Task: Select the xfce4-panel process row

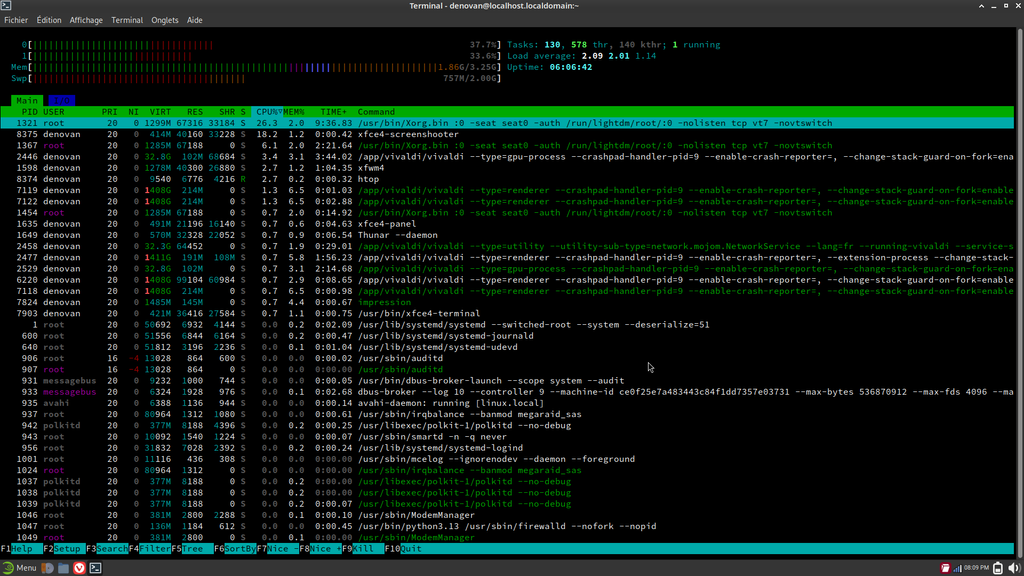Action: [507, 224]
